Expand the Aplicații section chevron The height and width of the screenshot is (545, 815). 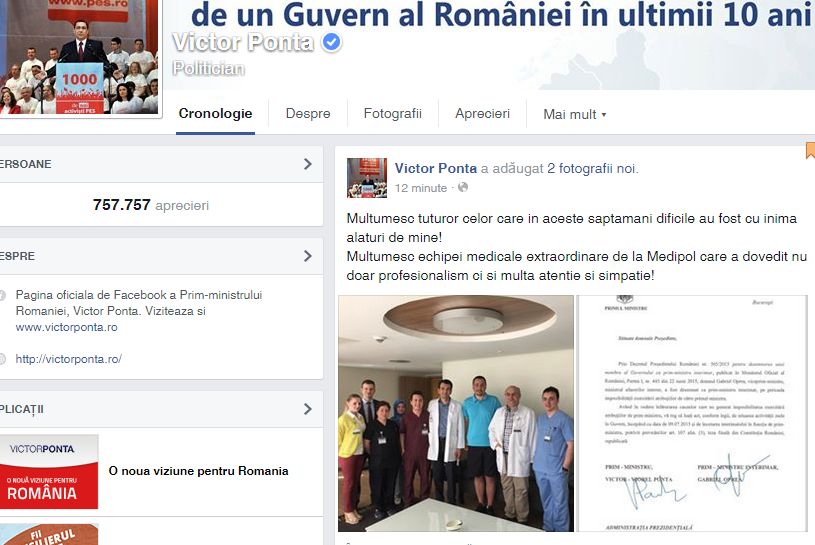pyautogui.click(x=308, y=409)
